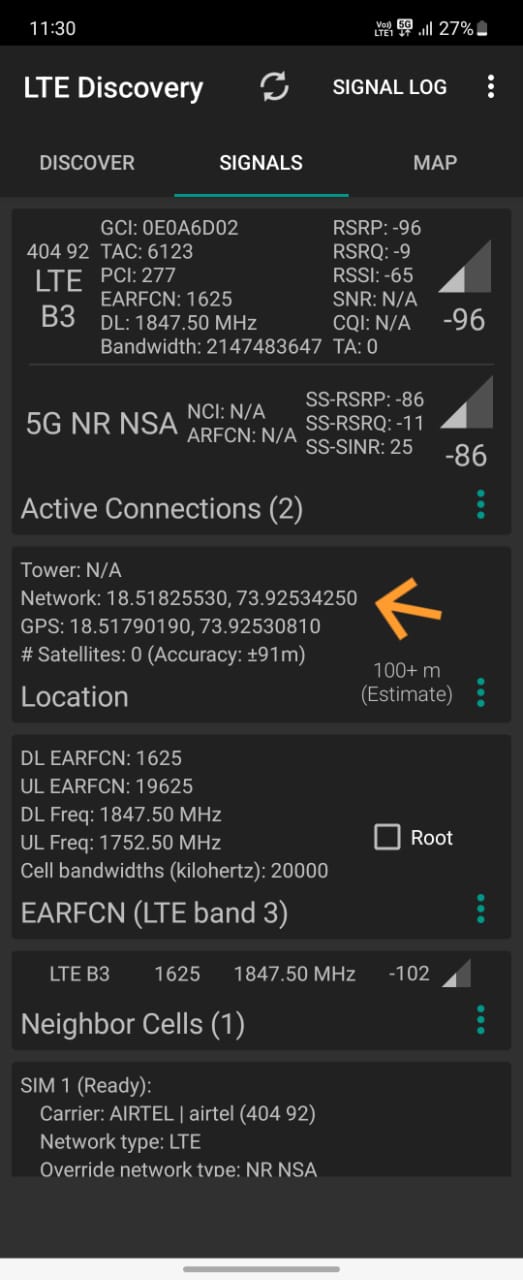Tap the orange arrow beside network coordinates
The height and width of the screenshot is (1280, 523).
(407, 608)
